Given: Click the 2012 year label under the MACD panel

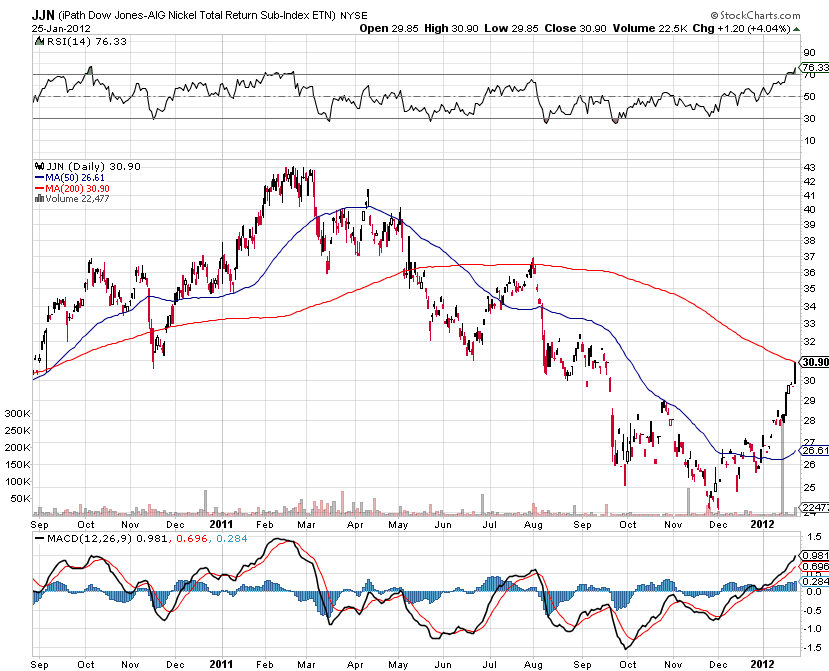Looking at the screenshot, I should click(x=762, y=664).
